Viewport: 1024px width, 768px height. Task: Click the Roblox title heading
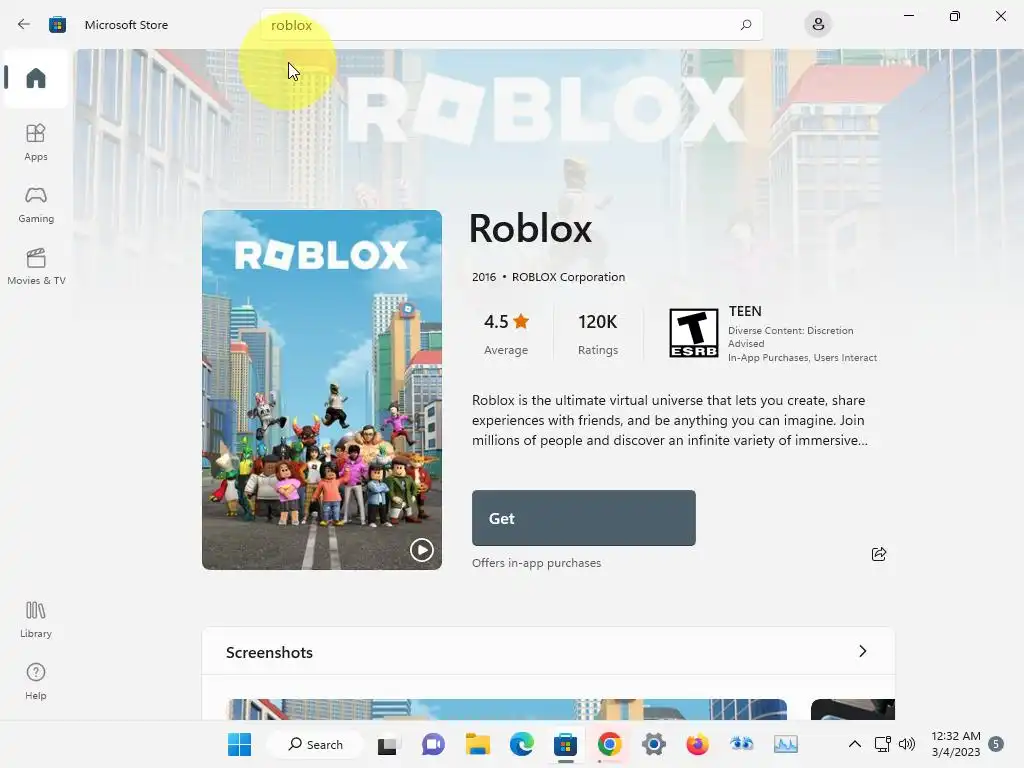pyautogui.click(x=530, y=229)
